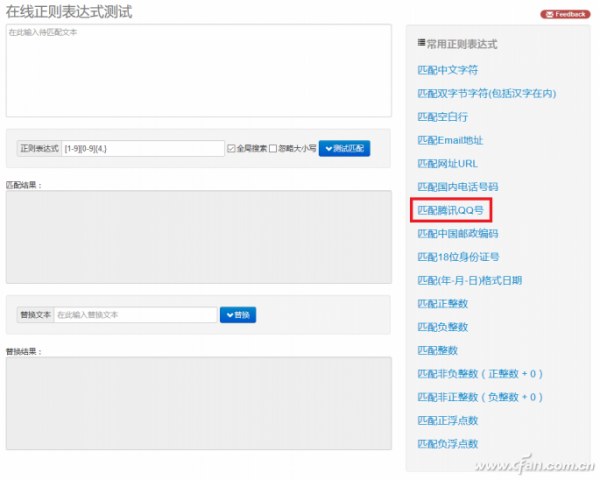Select the 匹配腾讯QQ号 link

450,210
